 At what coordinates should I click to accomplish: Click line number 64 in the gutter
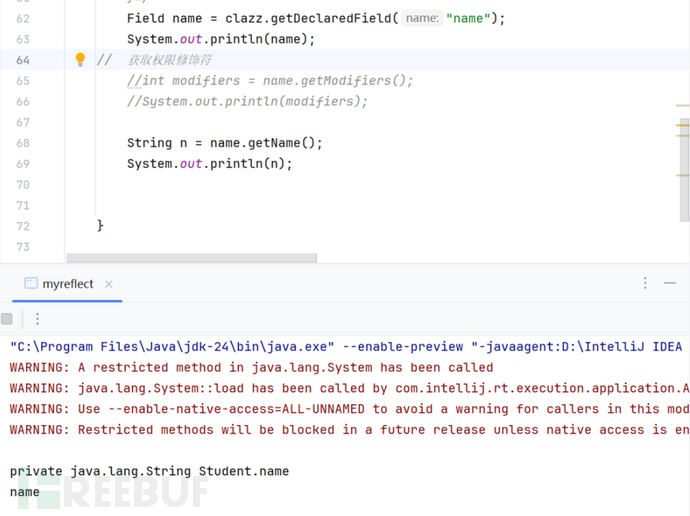tap(23, 60)
